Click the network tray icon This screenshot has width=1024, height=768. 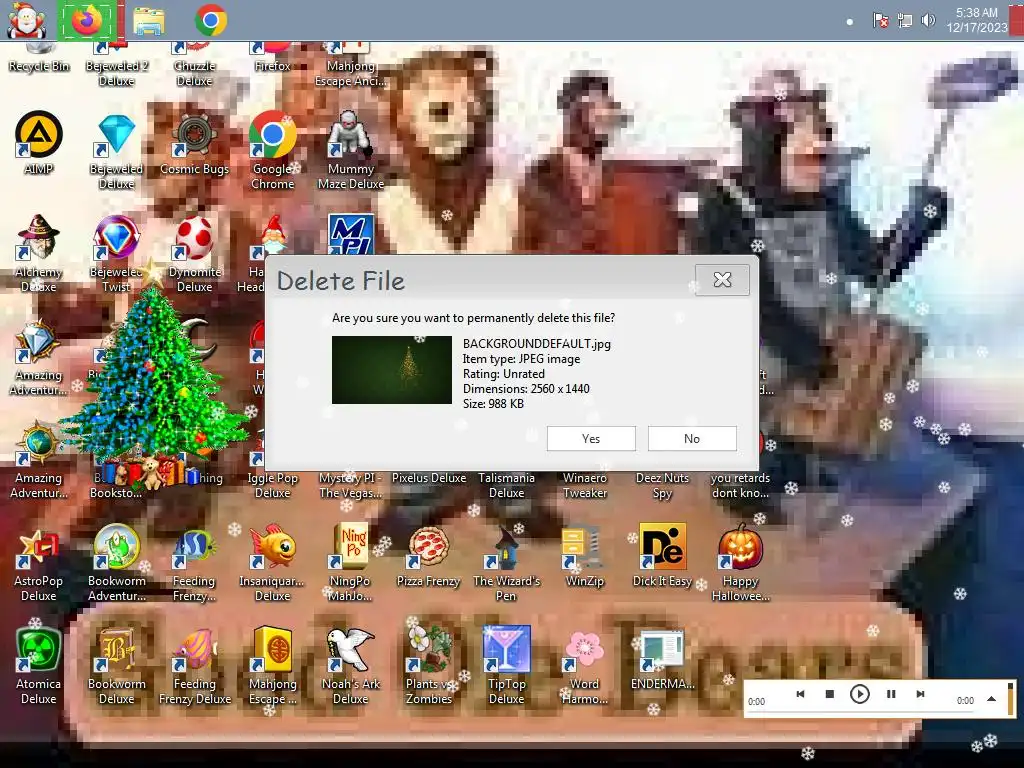pyautogui.click(x=904, y=20)
